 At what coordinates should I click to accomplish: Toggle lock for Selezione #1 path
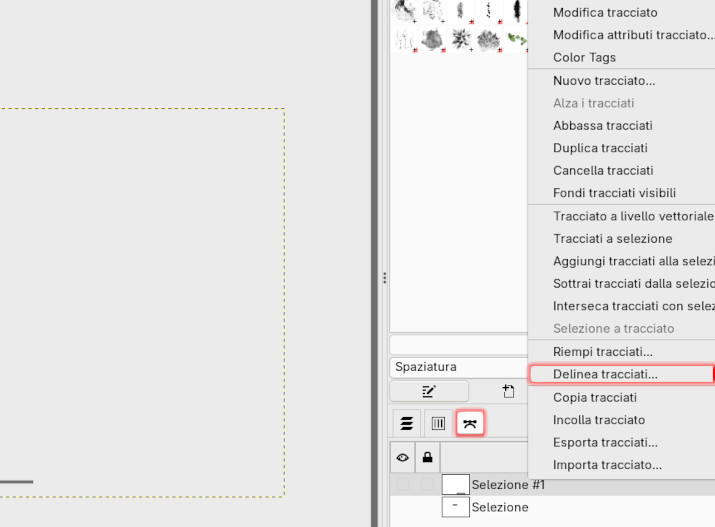[427, 484]
